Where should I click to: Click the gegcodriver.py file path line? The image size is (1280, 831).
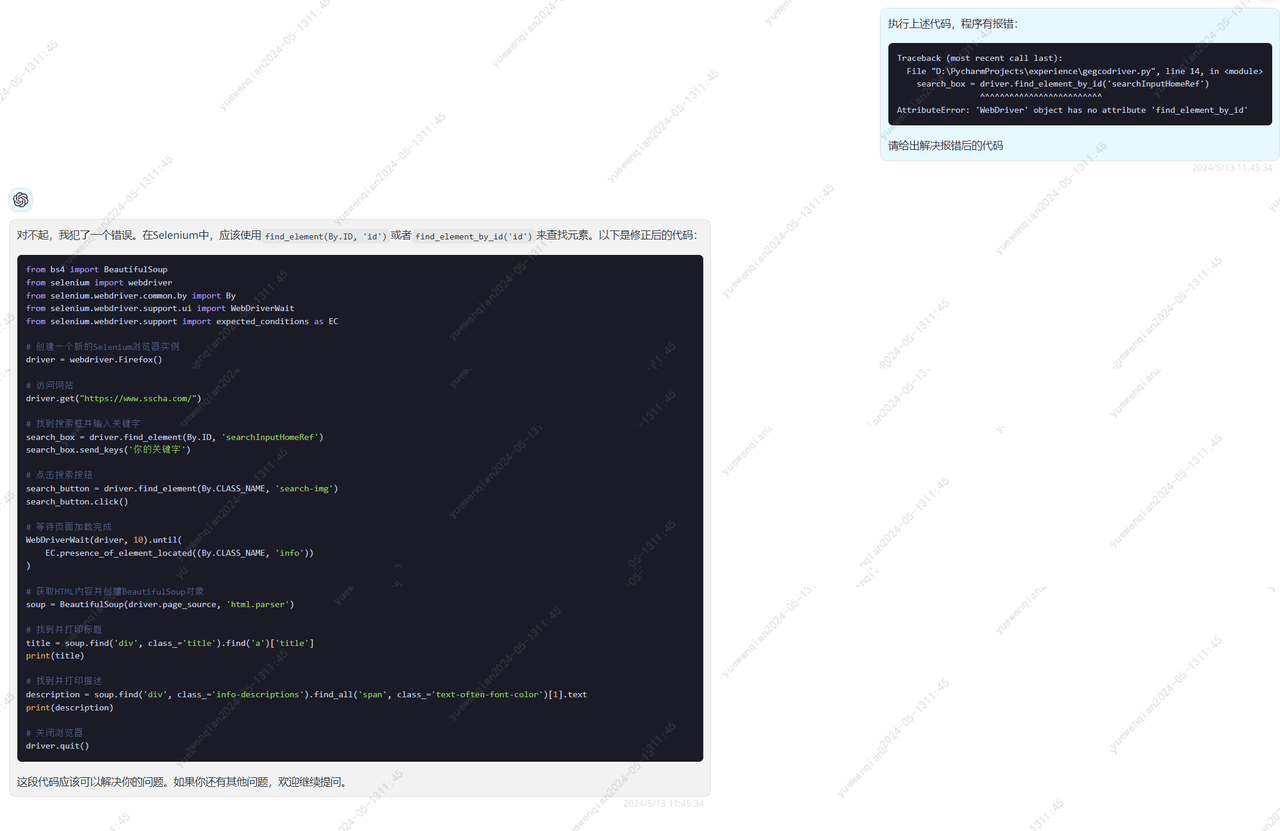(1084, 71)
